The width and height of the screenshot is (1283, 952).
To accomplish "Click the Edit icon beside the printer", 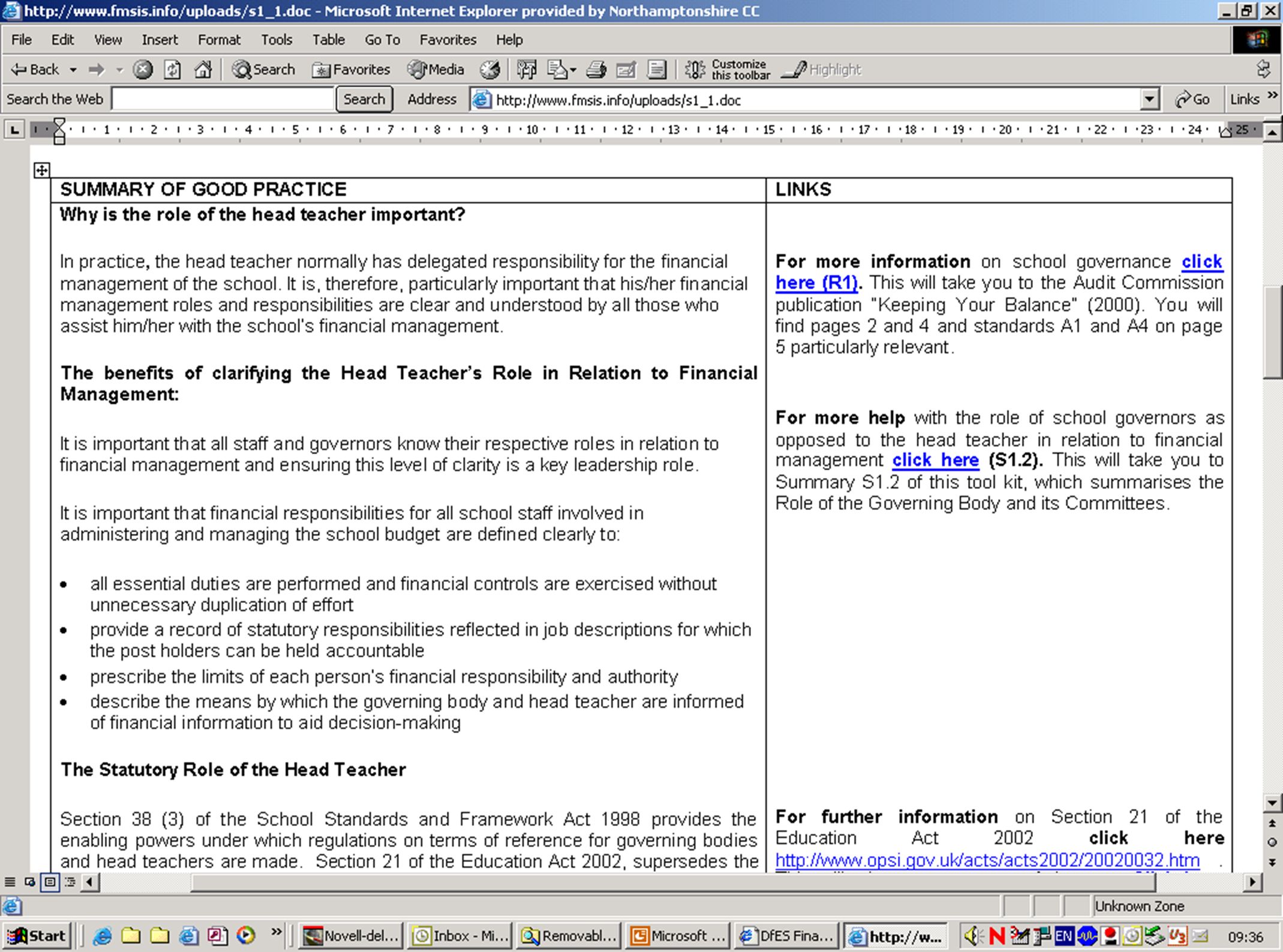I will click(x=626, y=70).
